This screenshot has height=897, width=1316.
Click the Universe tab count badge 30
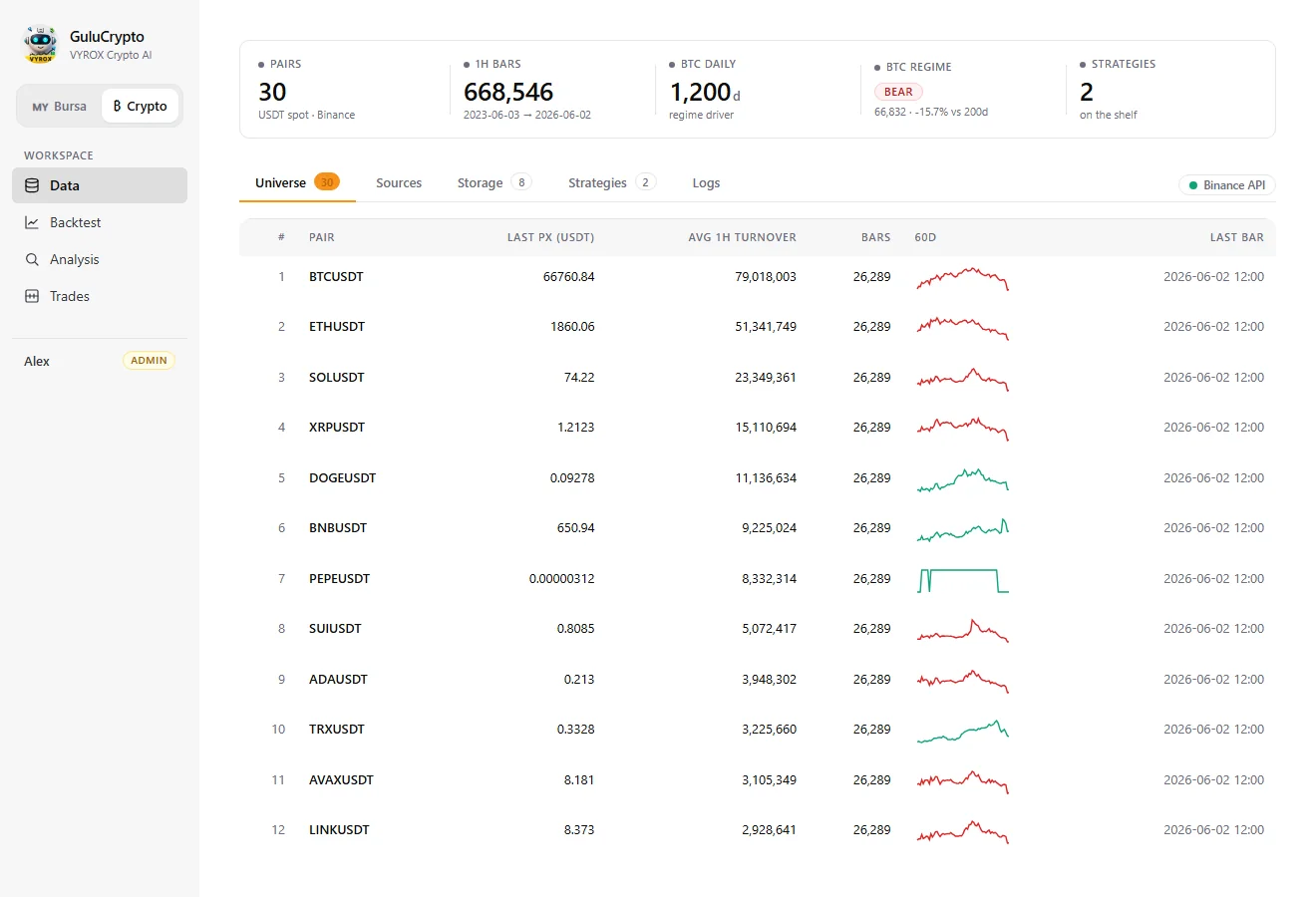pyautogui.click(x=327, y=182)
